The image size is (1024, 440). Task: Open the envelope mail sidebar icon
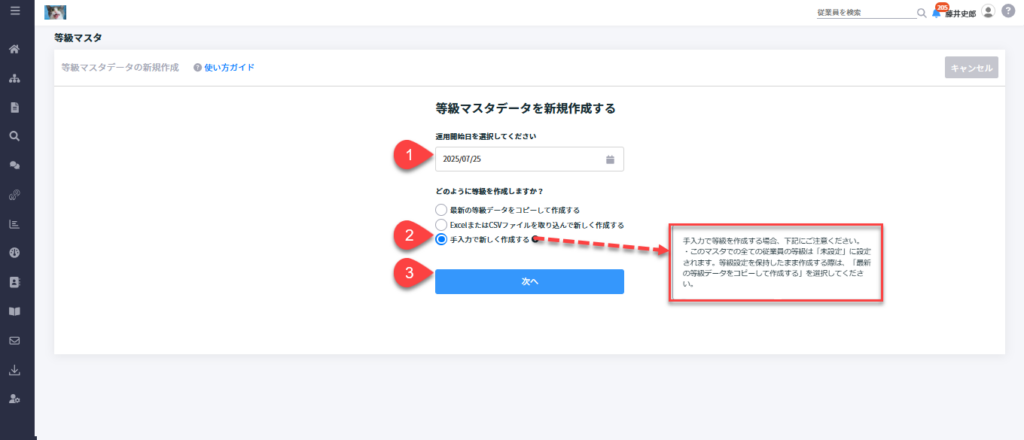click(15, 340)
